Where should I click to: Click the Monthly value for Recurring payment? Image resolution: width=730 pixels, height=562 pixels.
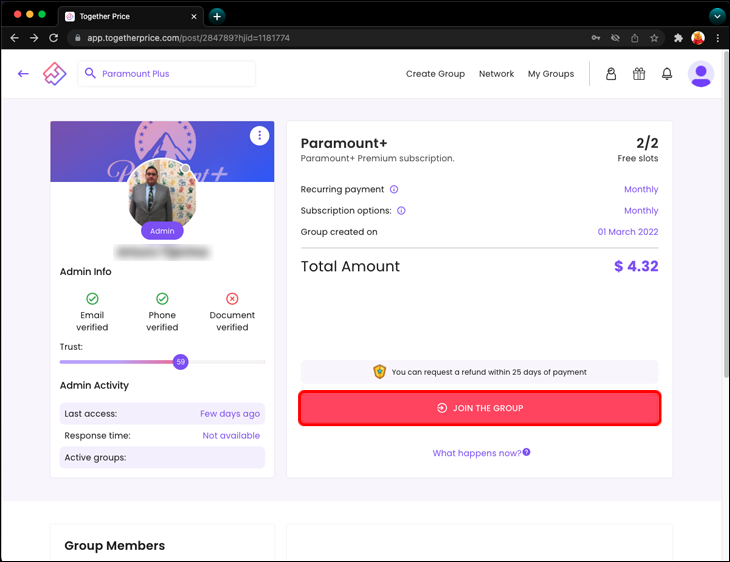[x=641, y=189]
